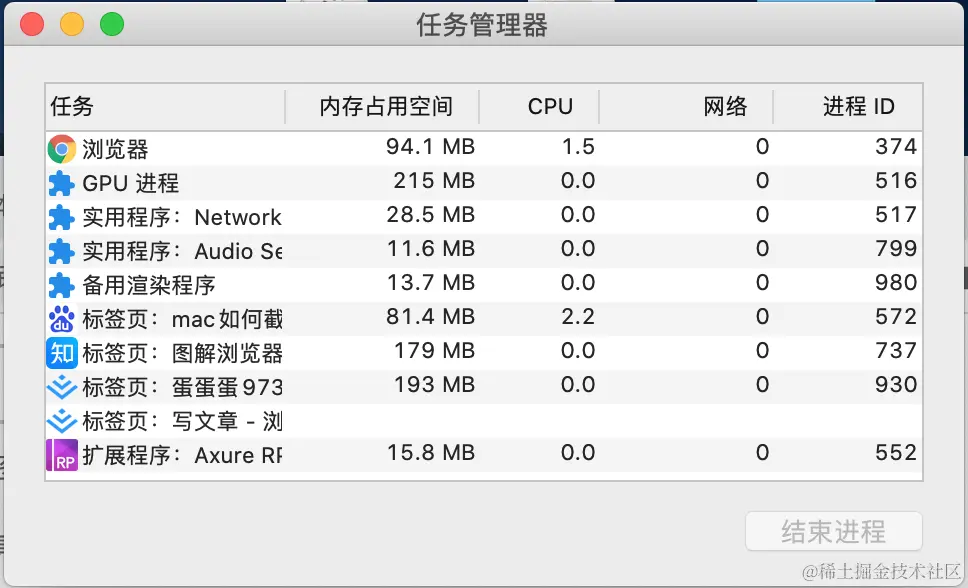Click the Network utility puzzle icon

(x=62, y=217)
